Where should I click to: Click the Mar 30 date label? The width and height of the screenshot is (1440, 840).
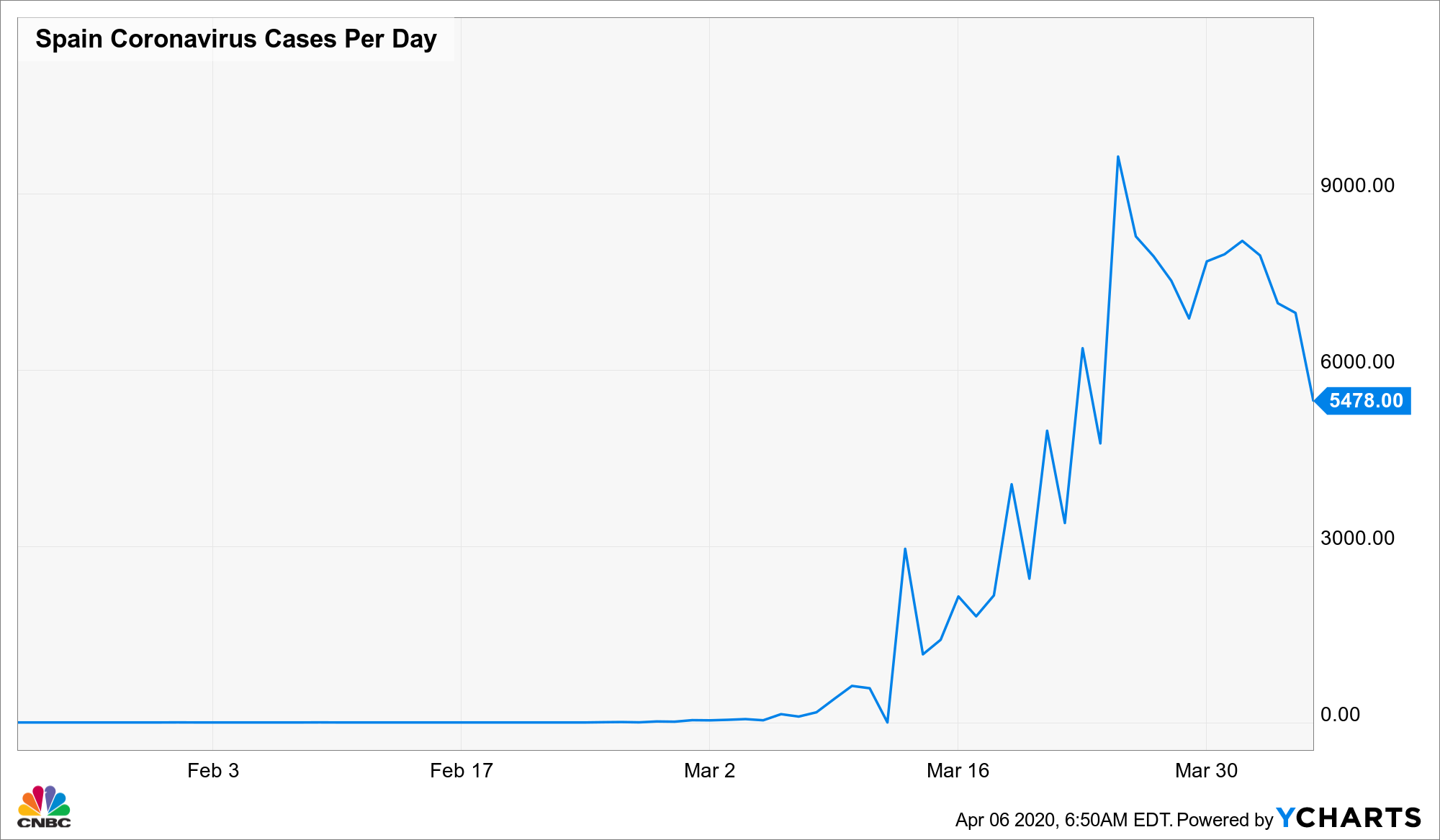pos(1206,770)
